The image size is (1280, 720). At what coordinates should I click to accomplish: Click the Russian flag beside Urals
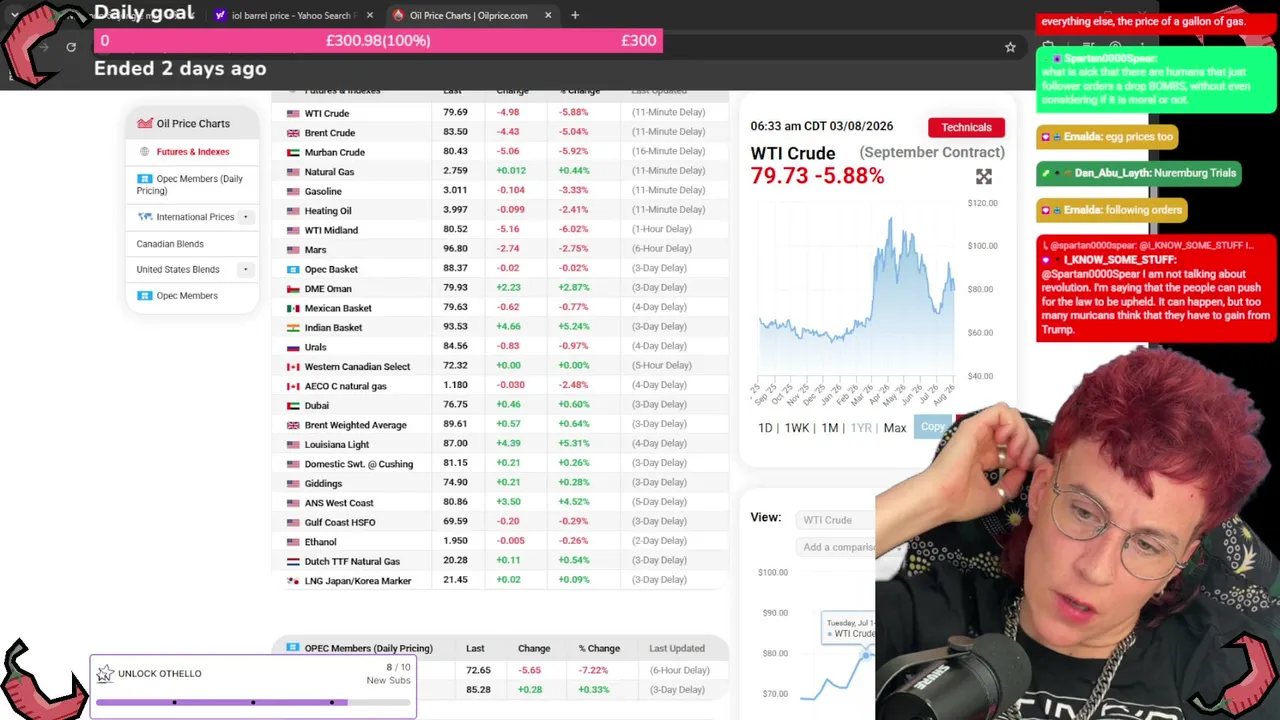(x=293, y=347)
